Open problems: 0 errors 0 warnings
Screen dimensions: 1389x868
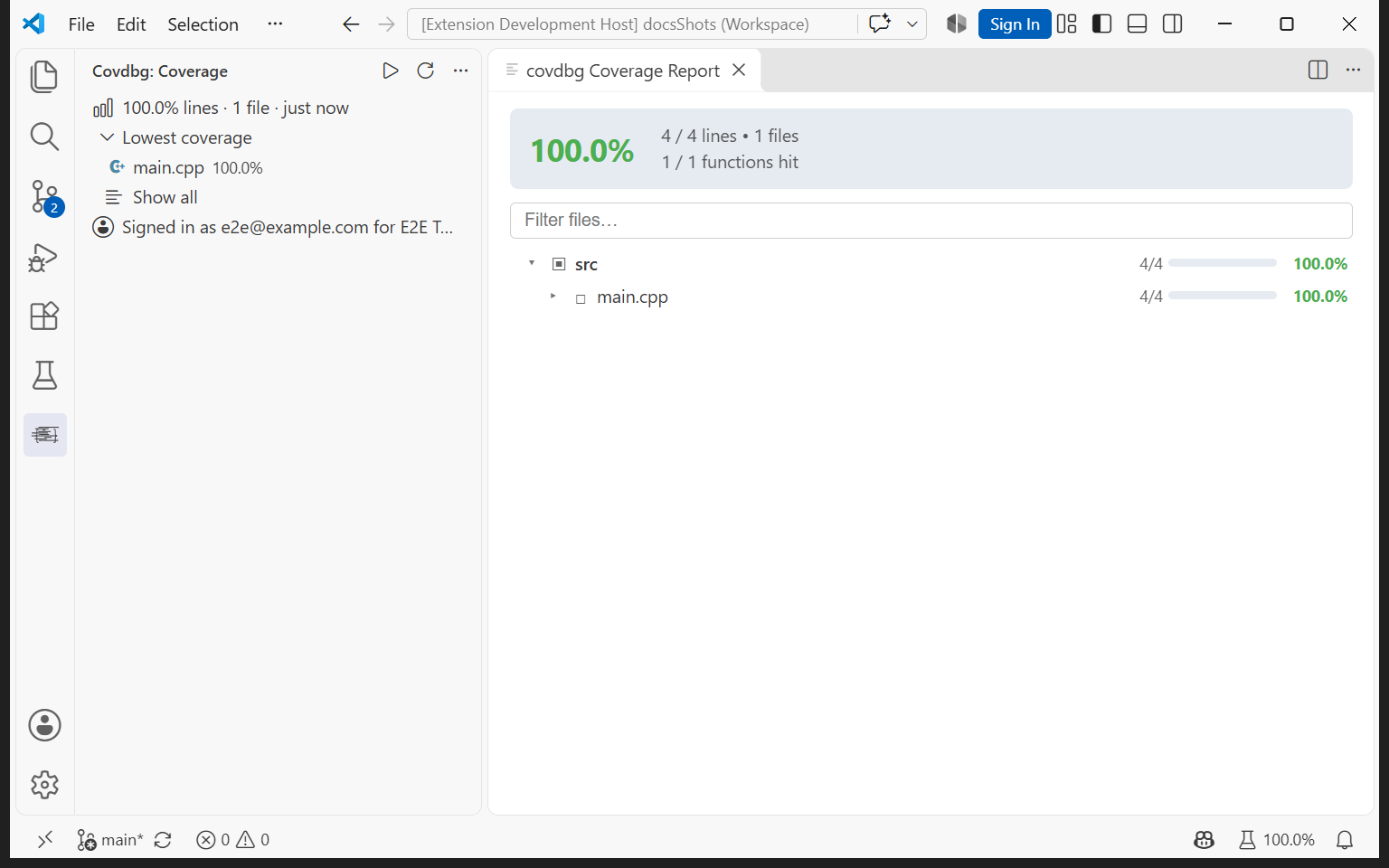(233, 840)
